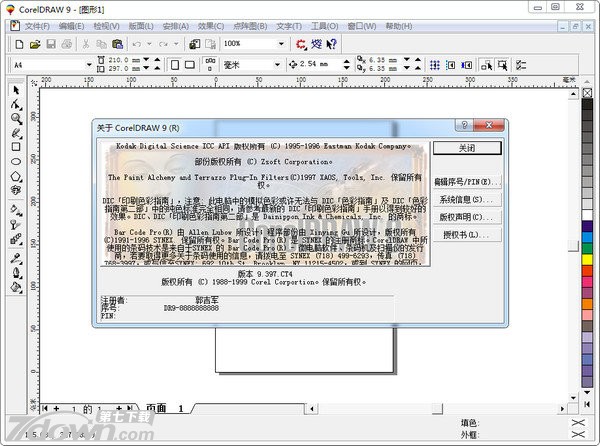Pick the red swatch in color palette
Screen dimensions: 600x446
click(x=588, y=261)
